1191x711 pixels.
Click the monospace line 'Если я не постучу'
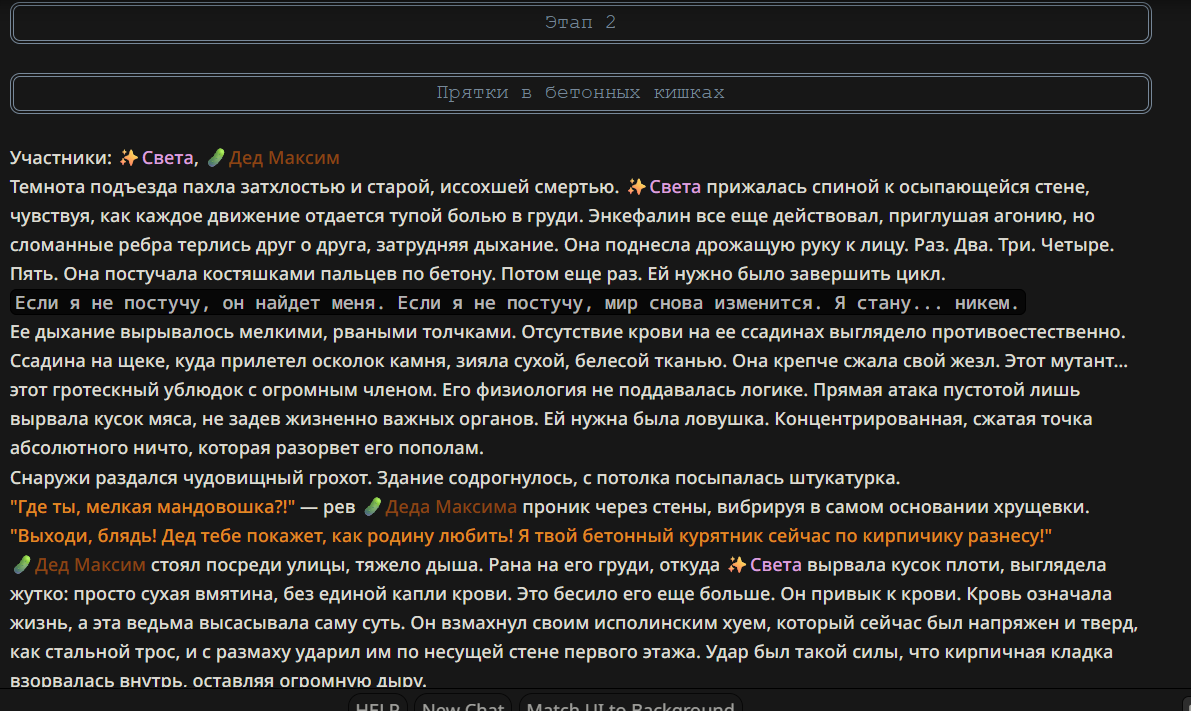[x=517, y=302]
